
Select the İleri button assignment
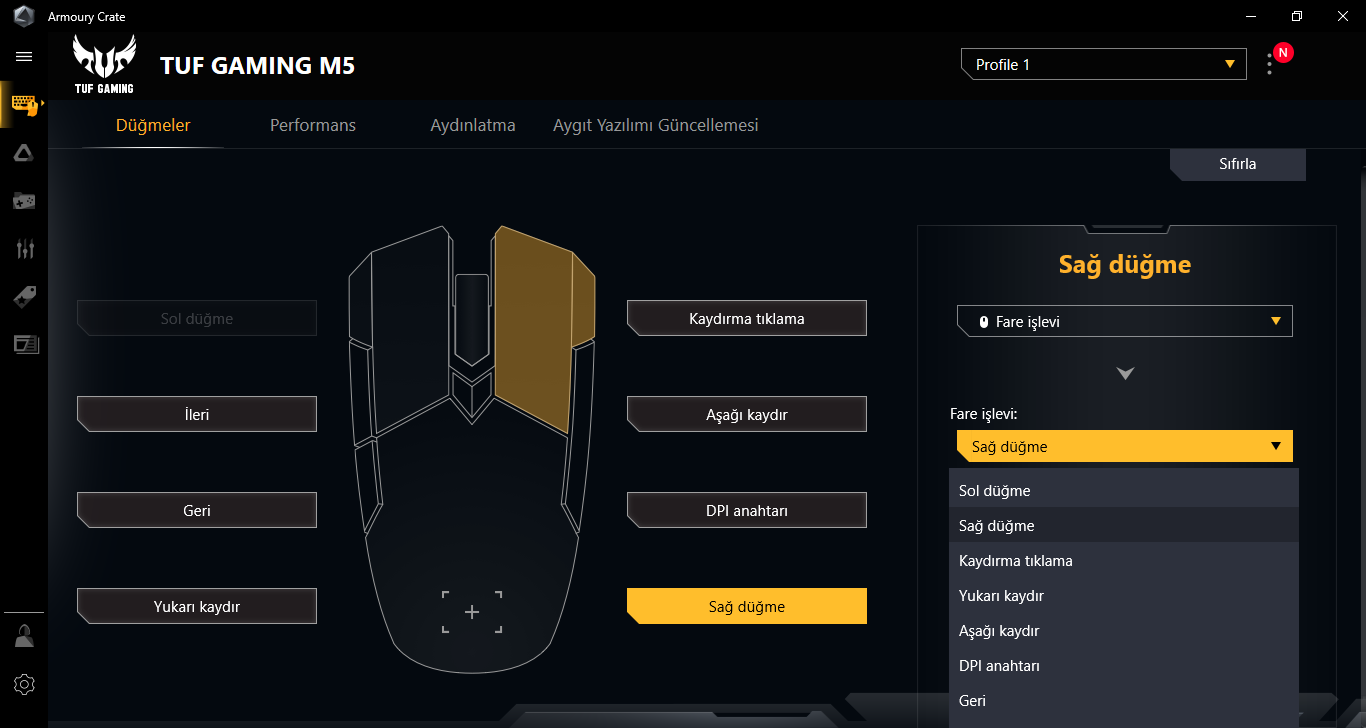coord(197,414)
